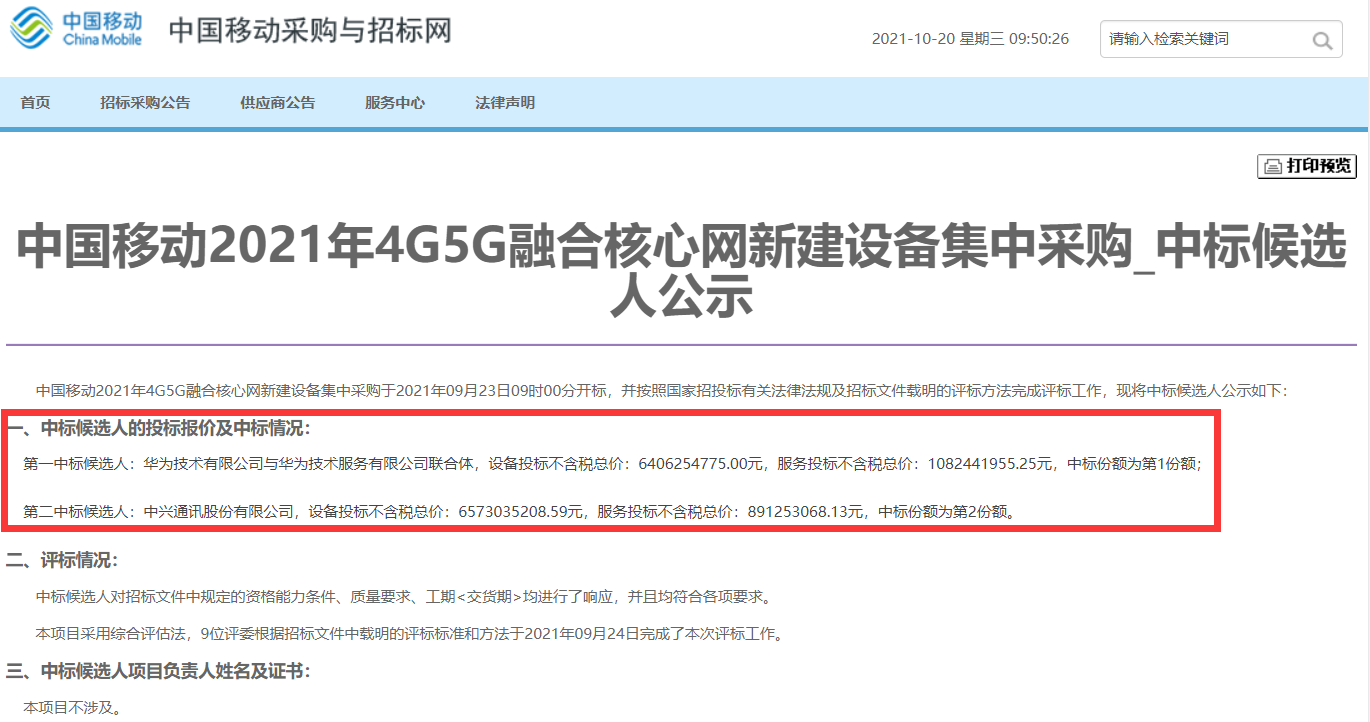The image size is (1370, 722).
Task: Open the 首页 menu item
Action: [35, 103]
